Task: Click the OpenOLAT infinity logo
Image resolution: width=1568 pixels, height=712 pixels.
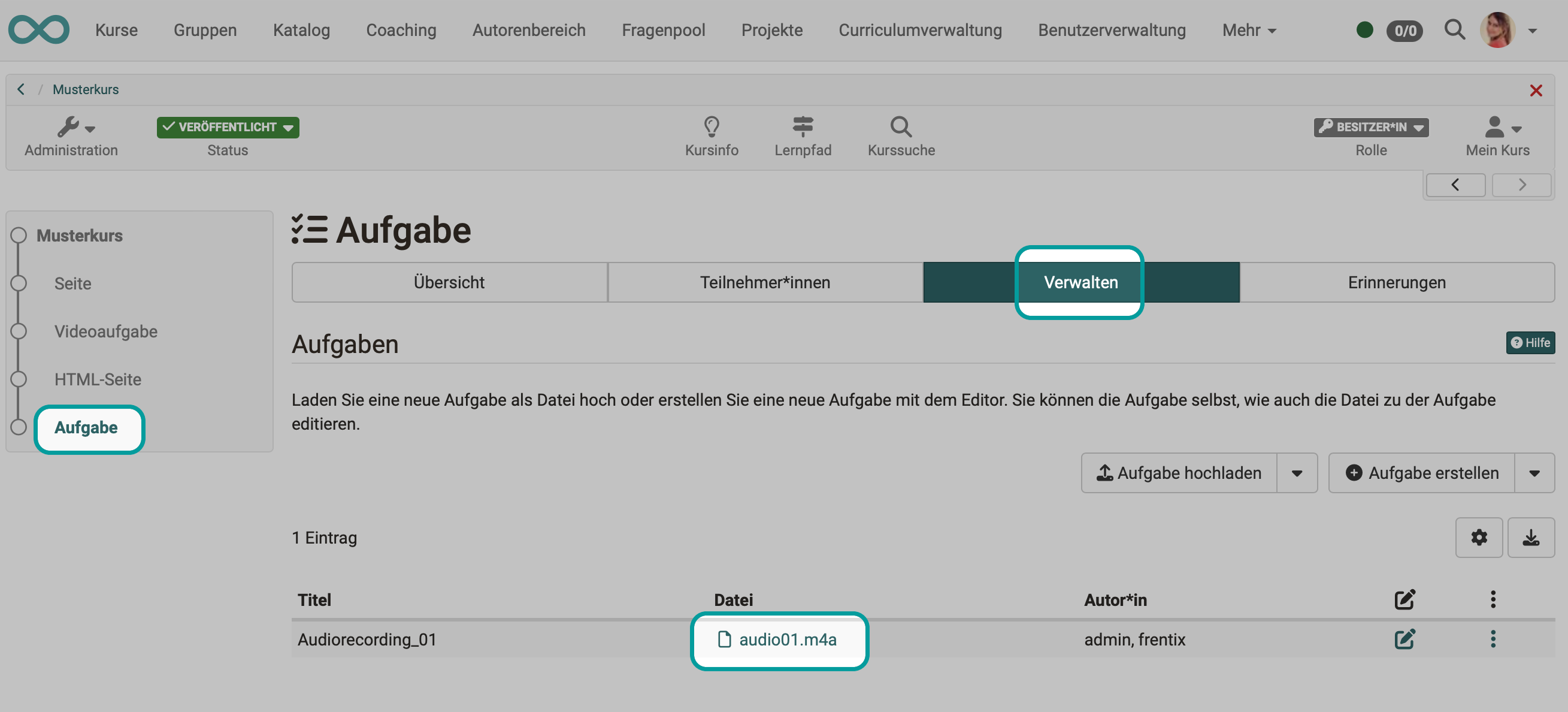Action: point(38,29)
